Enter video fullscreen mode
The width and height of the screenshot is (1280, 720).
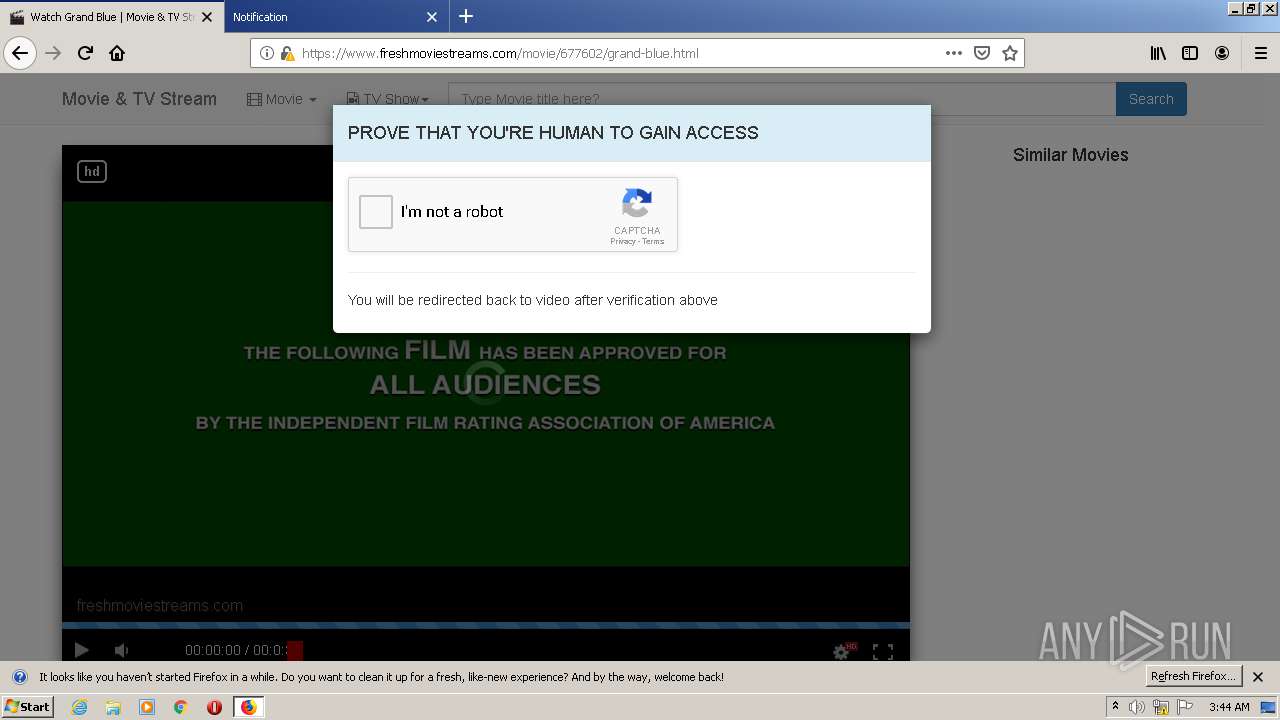click(883, 651)
